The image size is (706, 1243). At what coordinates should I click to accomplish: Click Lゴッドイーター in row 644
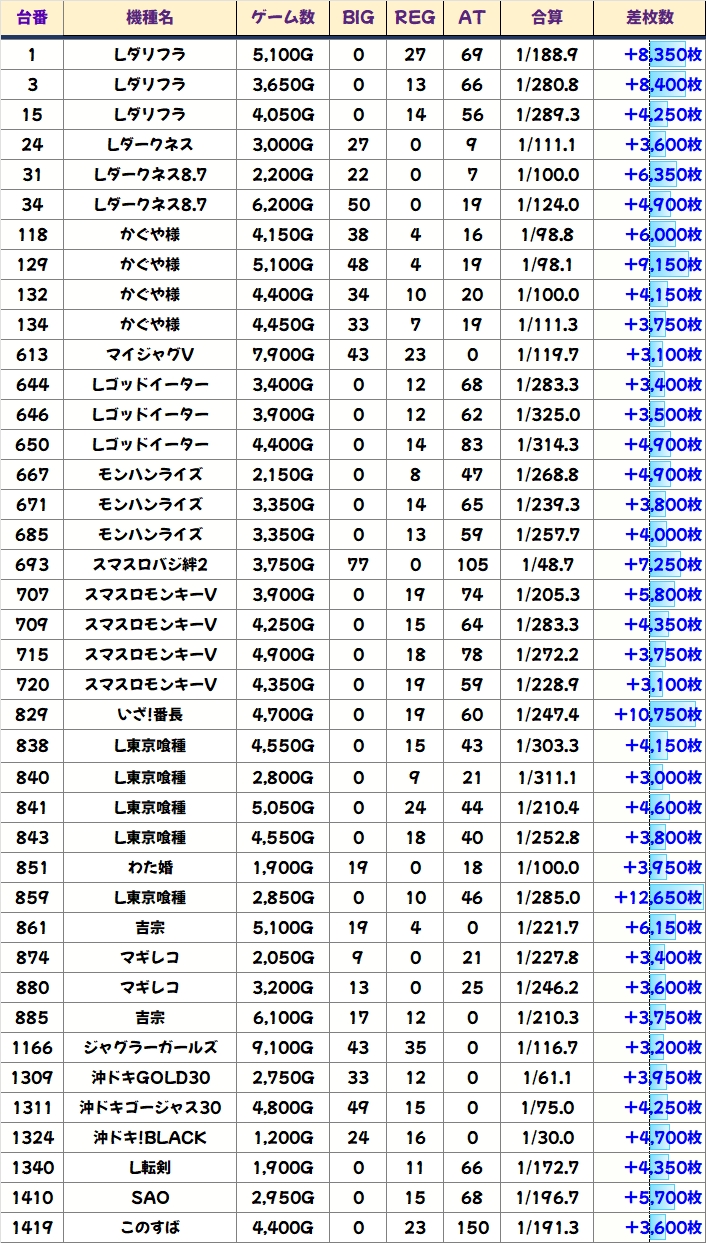[x=150, y=384]
